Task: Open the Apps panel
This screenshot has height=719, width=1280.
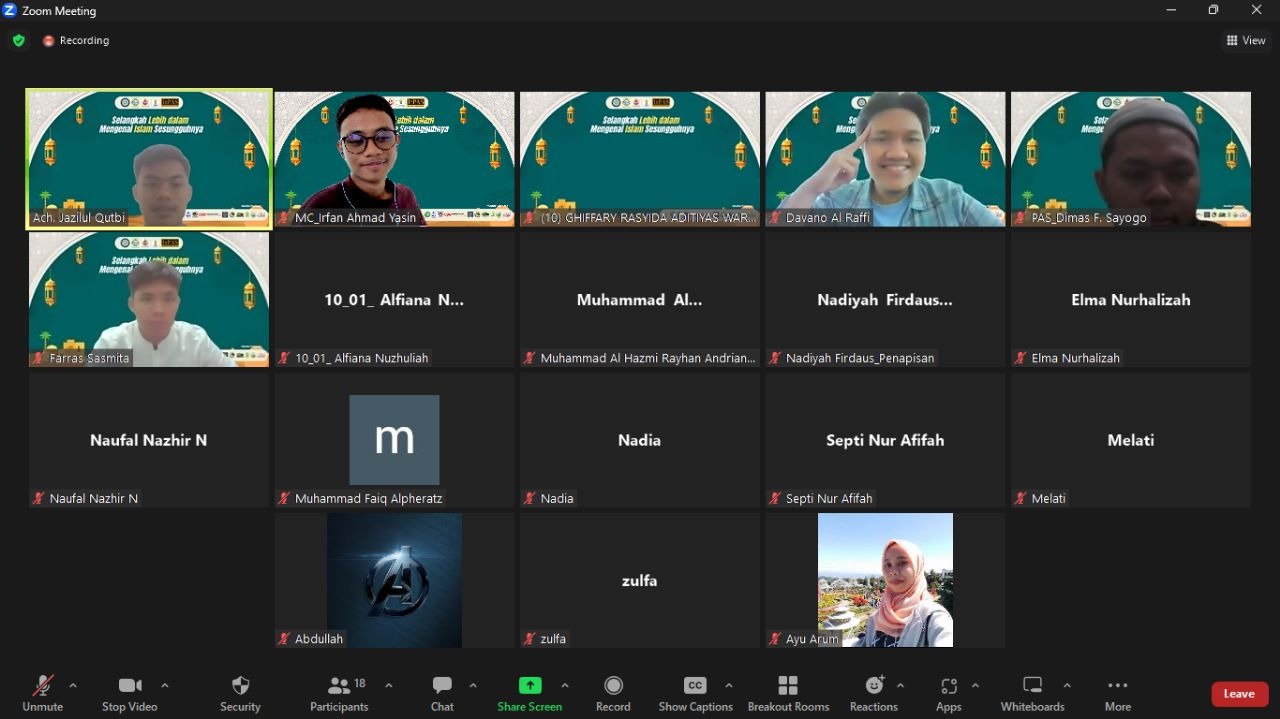Action: (948, 693)
